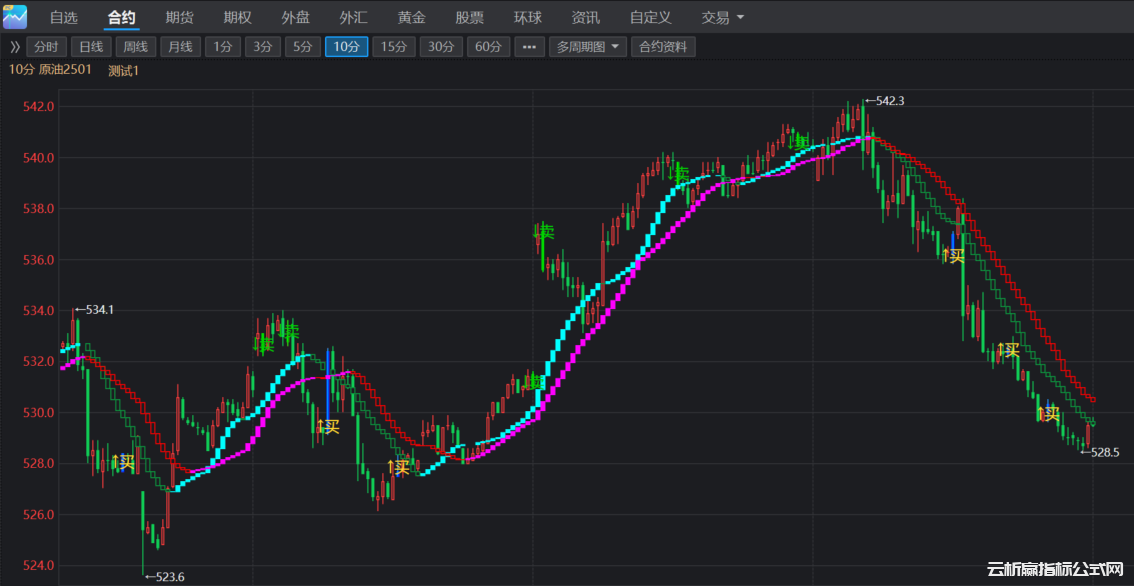This screenshot has height=586, width=1134.
Task: Open the 资讯 news tab
Action: click(585, 18)
